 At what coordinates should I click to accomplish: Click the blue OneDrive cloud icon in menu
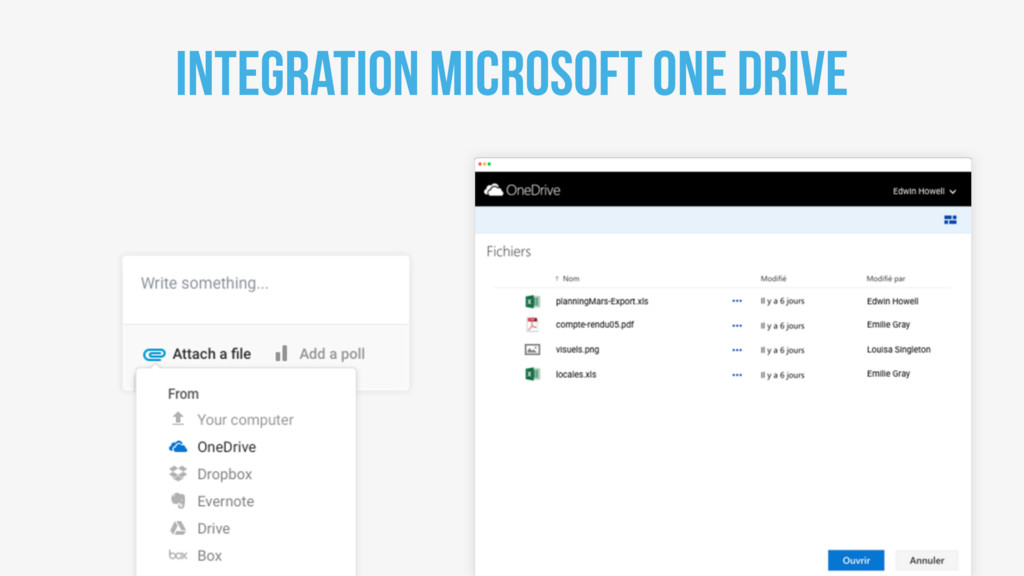click(178, 447)
